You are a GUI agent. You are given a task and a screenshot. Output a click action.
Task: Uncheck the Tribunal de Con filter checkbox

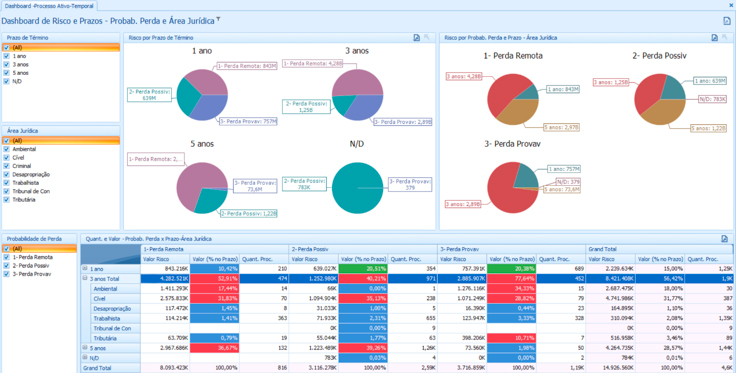click(7, 191)
